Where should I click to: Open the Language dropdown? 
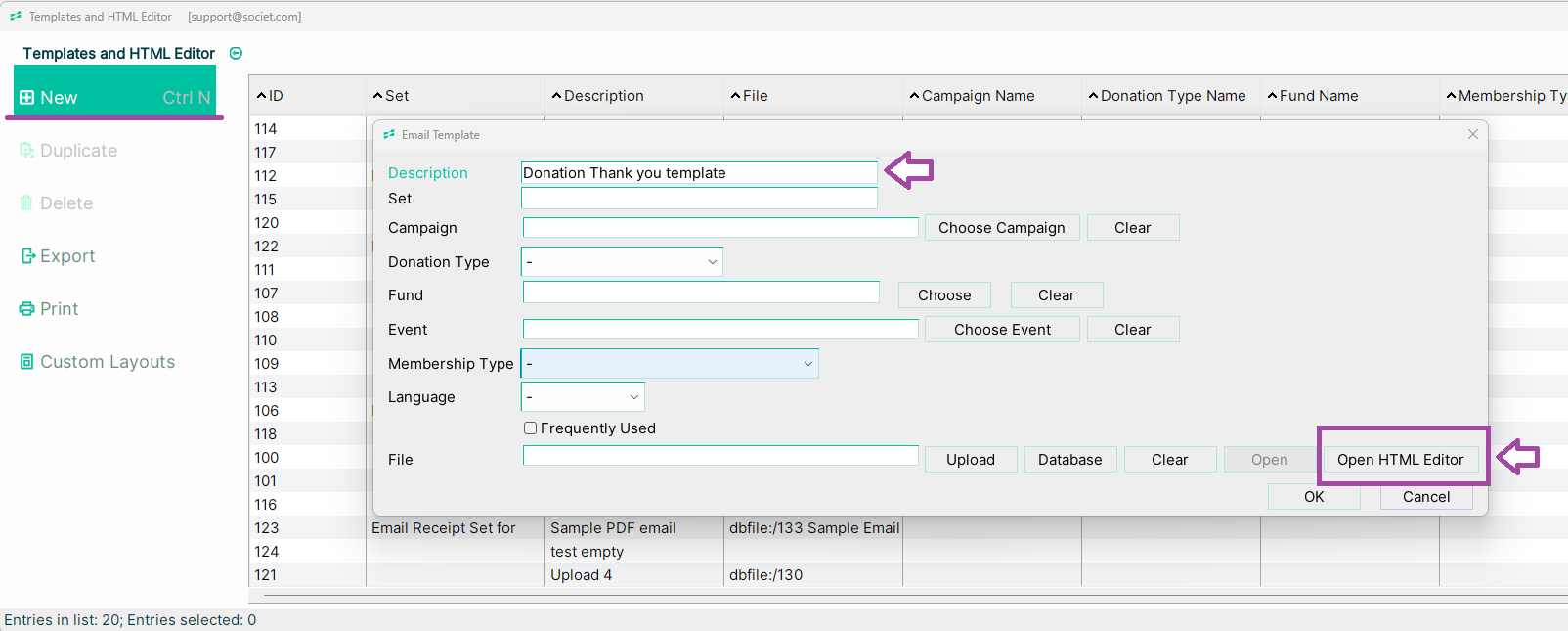coord(583,397)
